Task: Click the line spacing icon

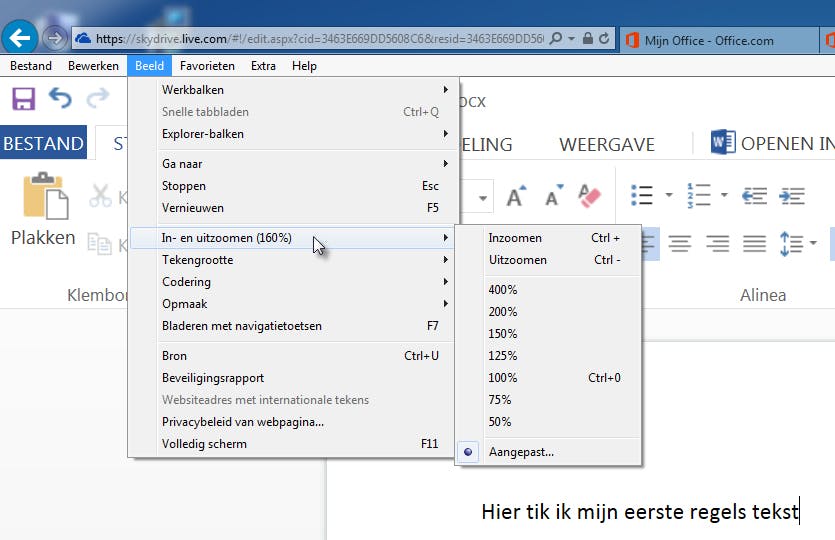Action: (791, 244)
